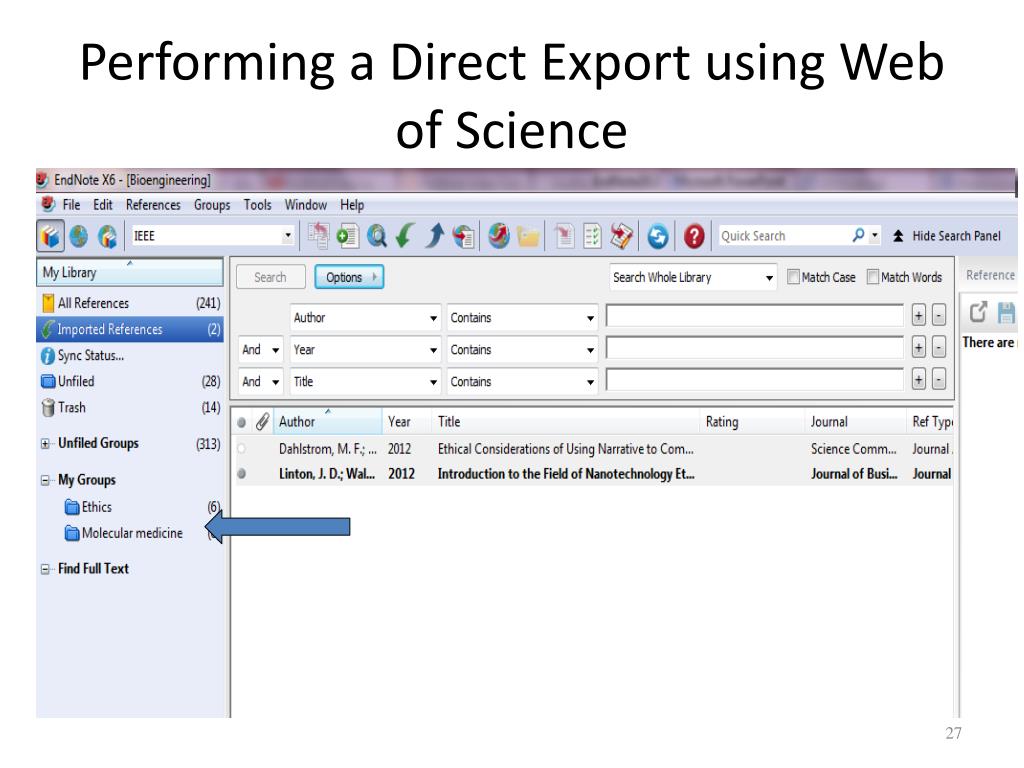The image size is (1024, 768).
Task: Sort references by Journal column header
Action: point(855,422)
